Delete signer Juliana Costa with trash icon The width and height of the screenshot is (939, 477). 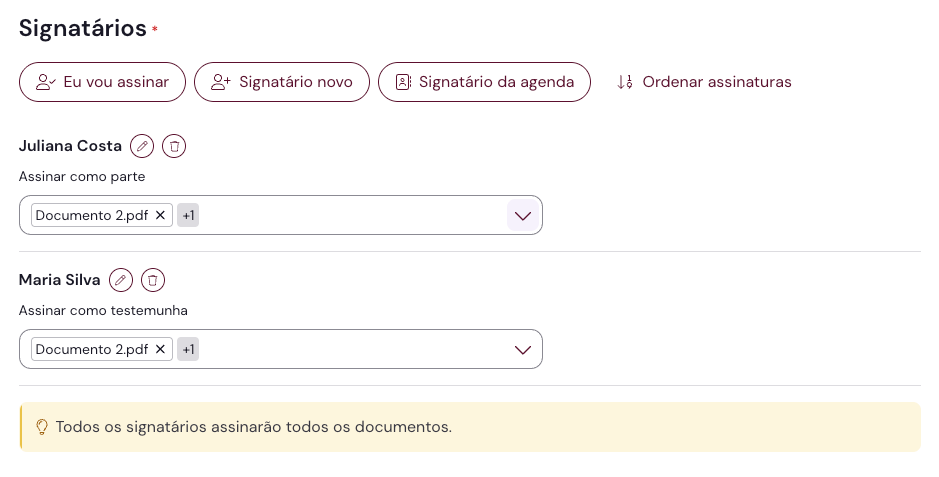174,147
